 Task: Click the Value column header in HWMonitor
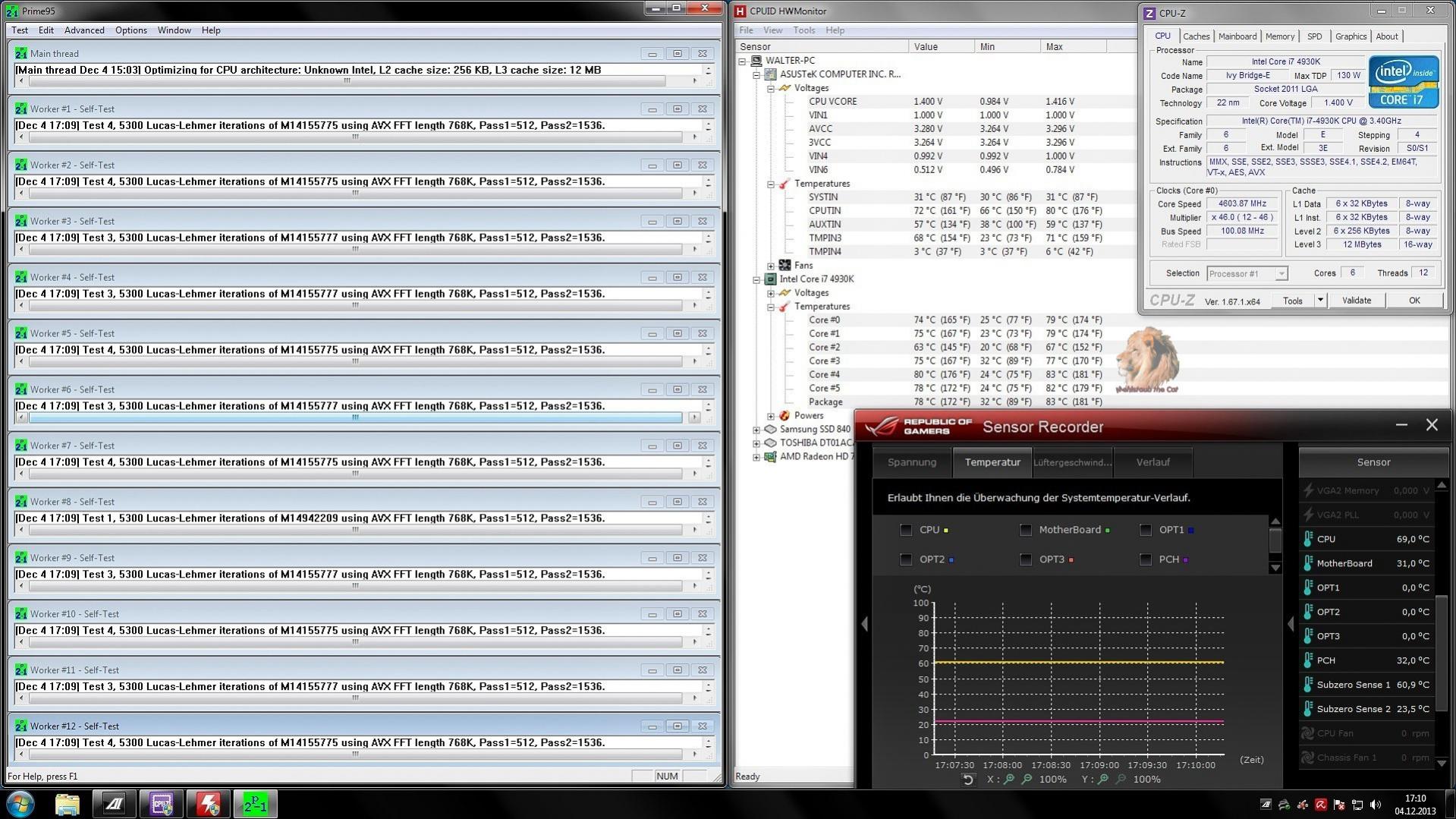[942, 47]
